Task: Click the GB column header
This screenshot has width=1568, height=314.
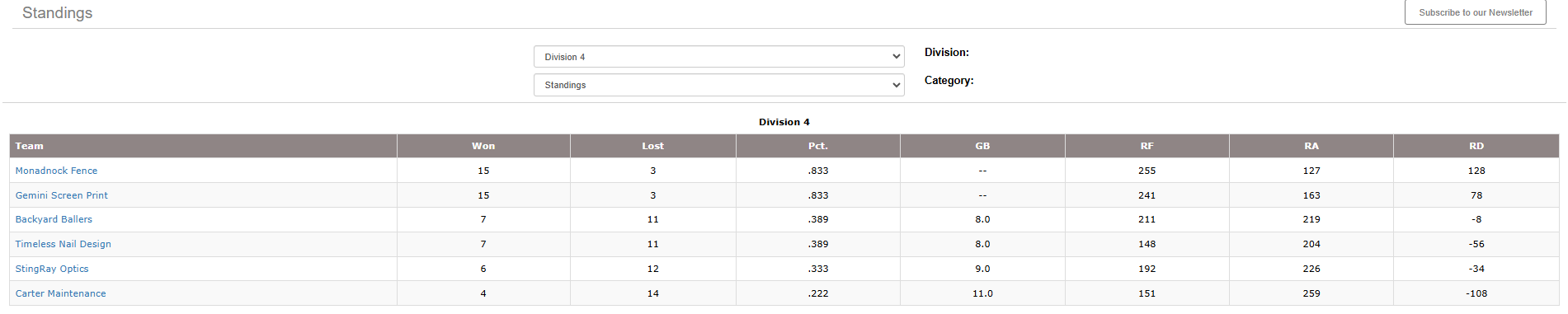Action: coord(982,146)
